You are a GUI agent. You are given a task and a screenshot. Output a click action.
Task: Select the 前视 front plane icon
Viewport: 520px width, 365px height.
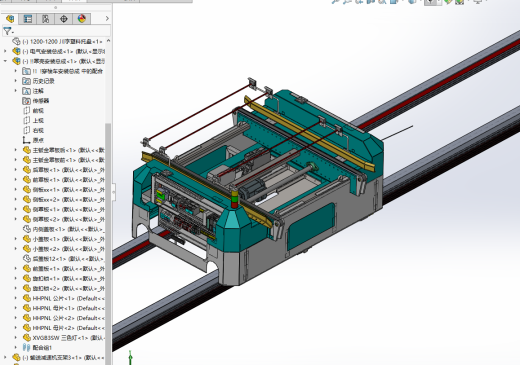coord(26,111)
